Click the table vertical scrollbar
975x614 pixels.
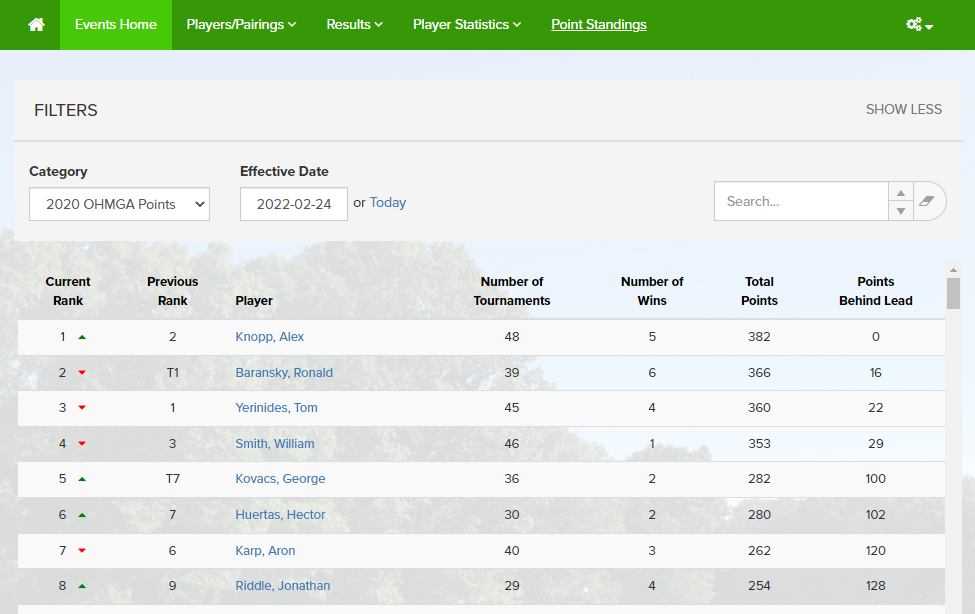pos(953,293)
